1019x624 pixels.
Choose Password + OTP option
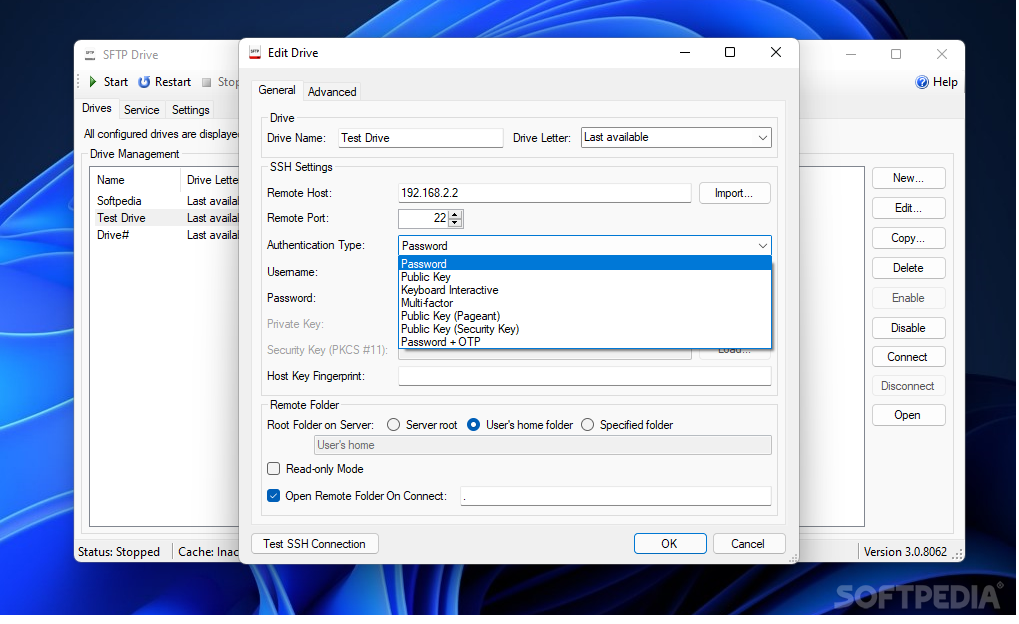(584, 342)
